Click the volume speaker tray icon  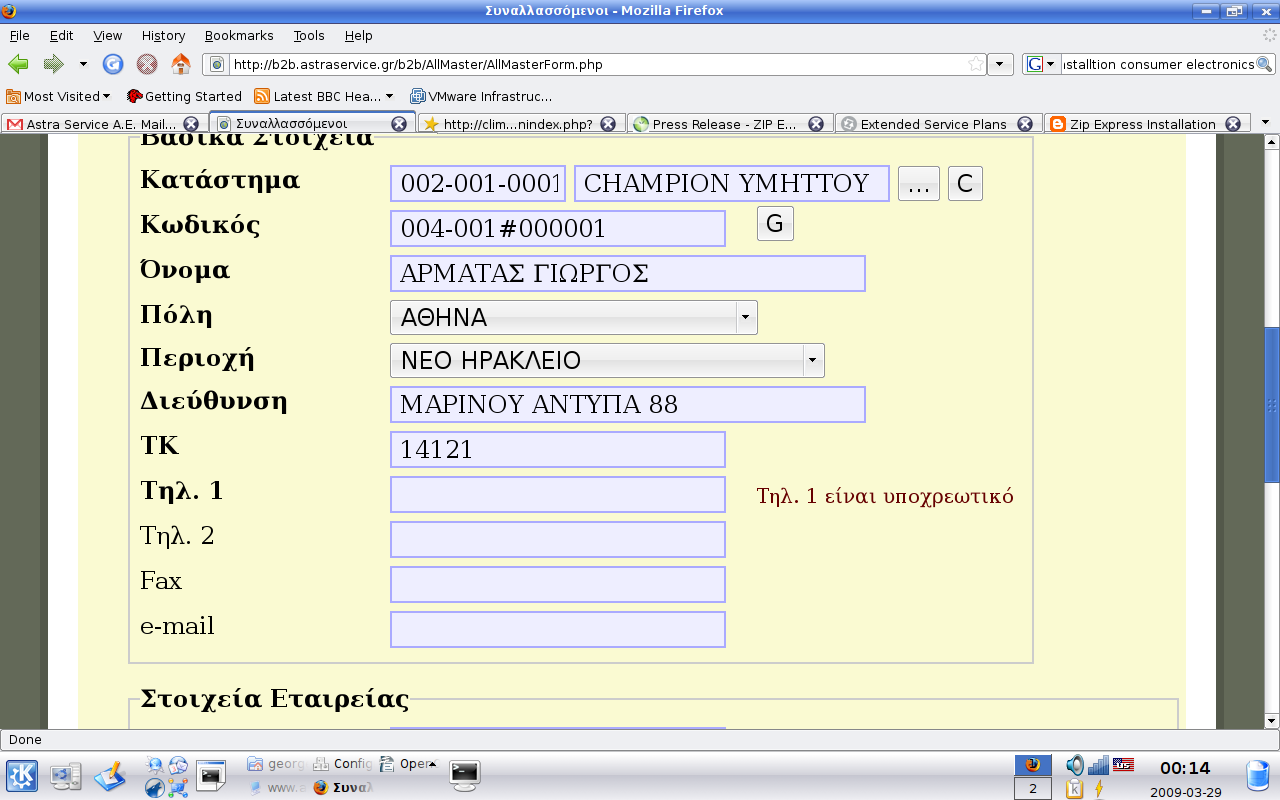click(1075, 765)
